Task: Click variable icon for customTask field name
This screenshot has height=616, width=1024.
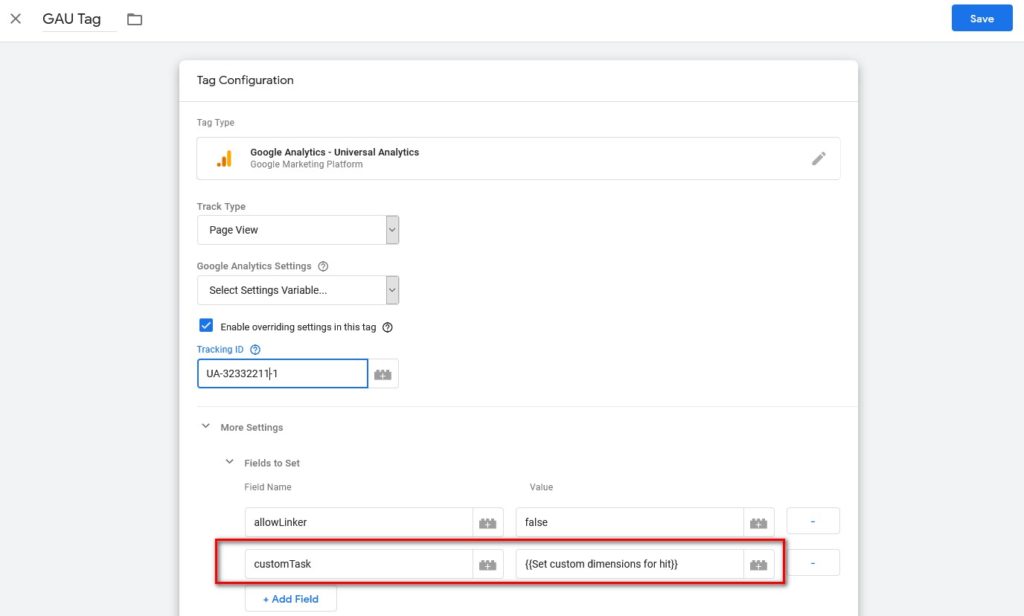Action: tap(487, 564)
